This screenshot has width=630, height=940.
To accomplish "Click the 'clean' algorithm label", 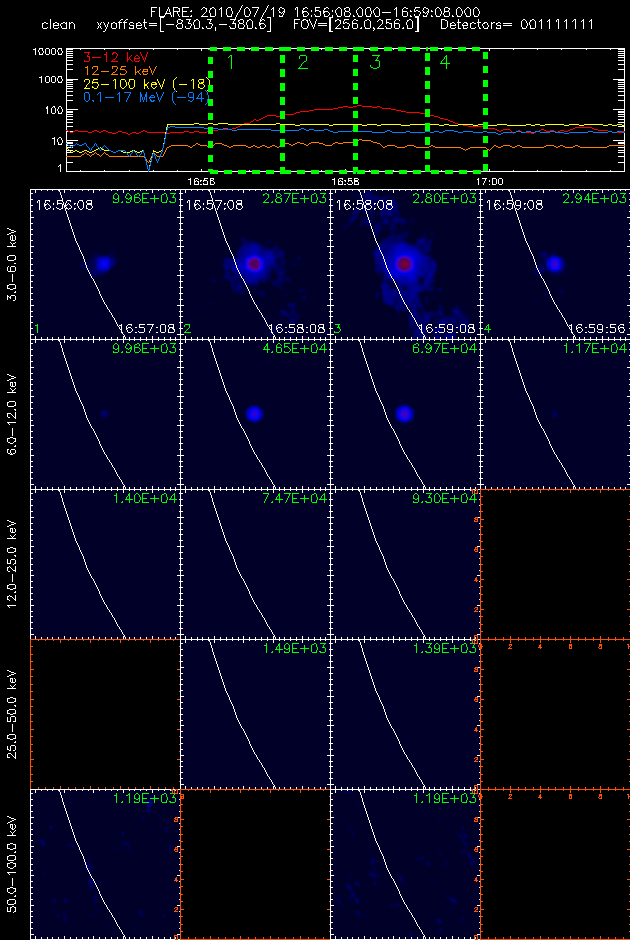I will click(59, 26).
